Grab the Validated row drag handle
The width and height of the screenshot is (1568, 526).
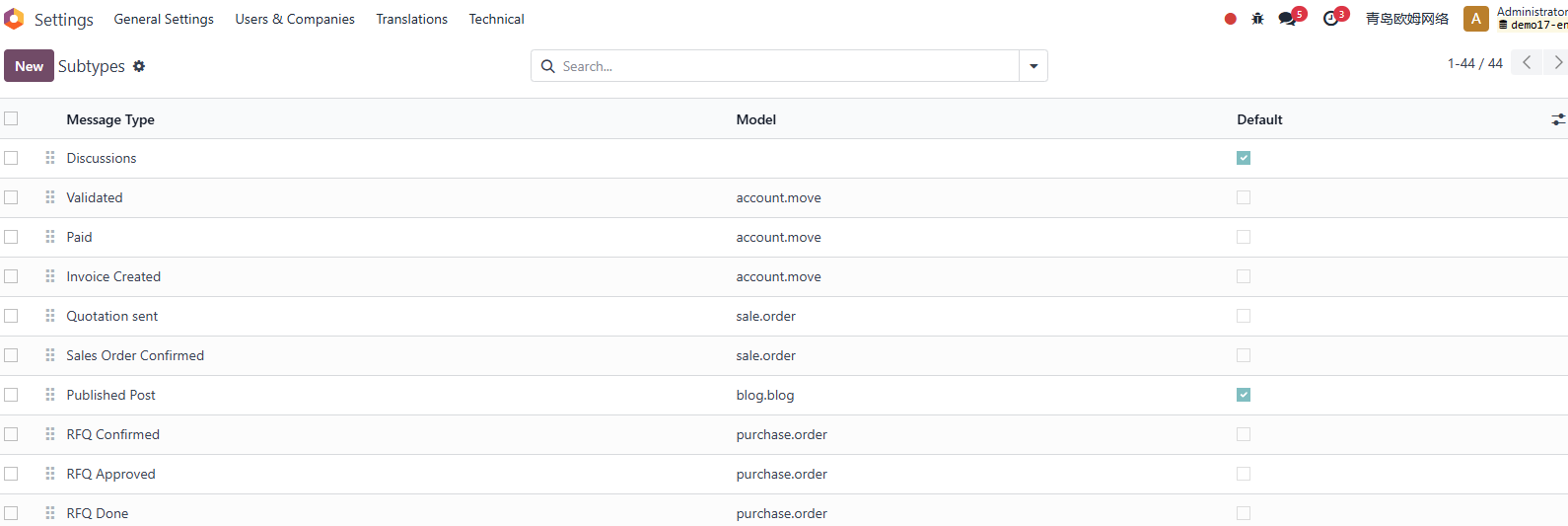[x=50, y=197]
